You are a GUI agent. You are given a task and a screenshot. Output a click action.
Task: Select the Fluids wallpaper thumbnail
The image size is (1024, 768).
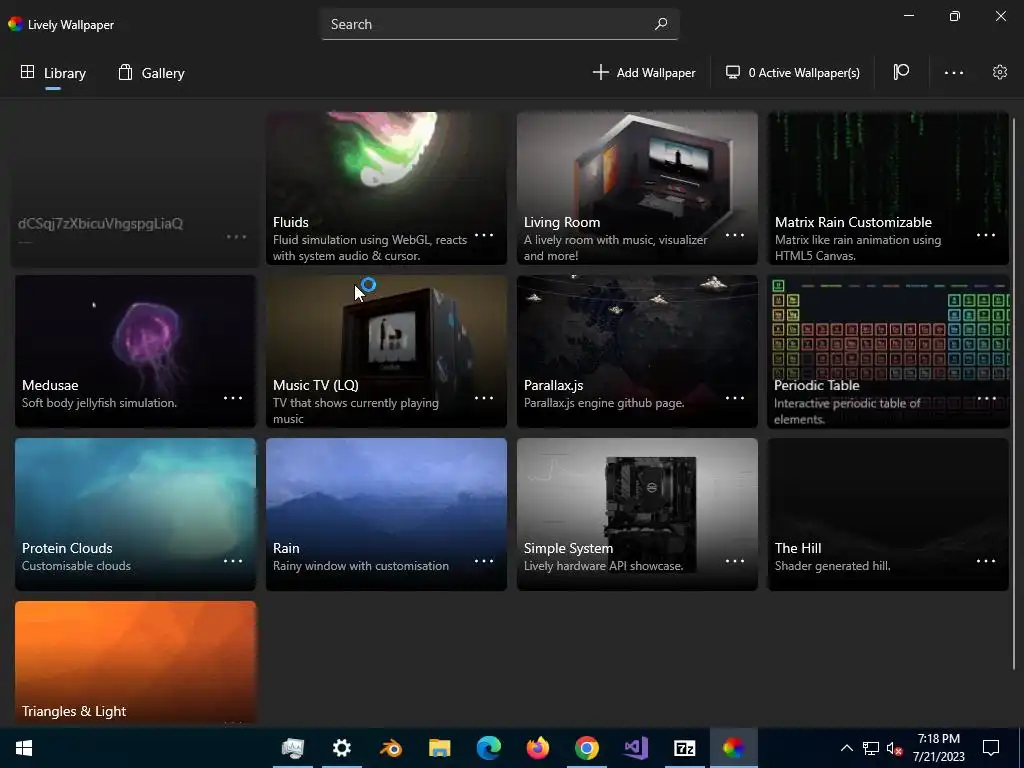pyautogui.click(x=386, y=188)
